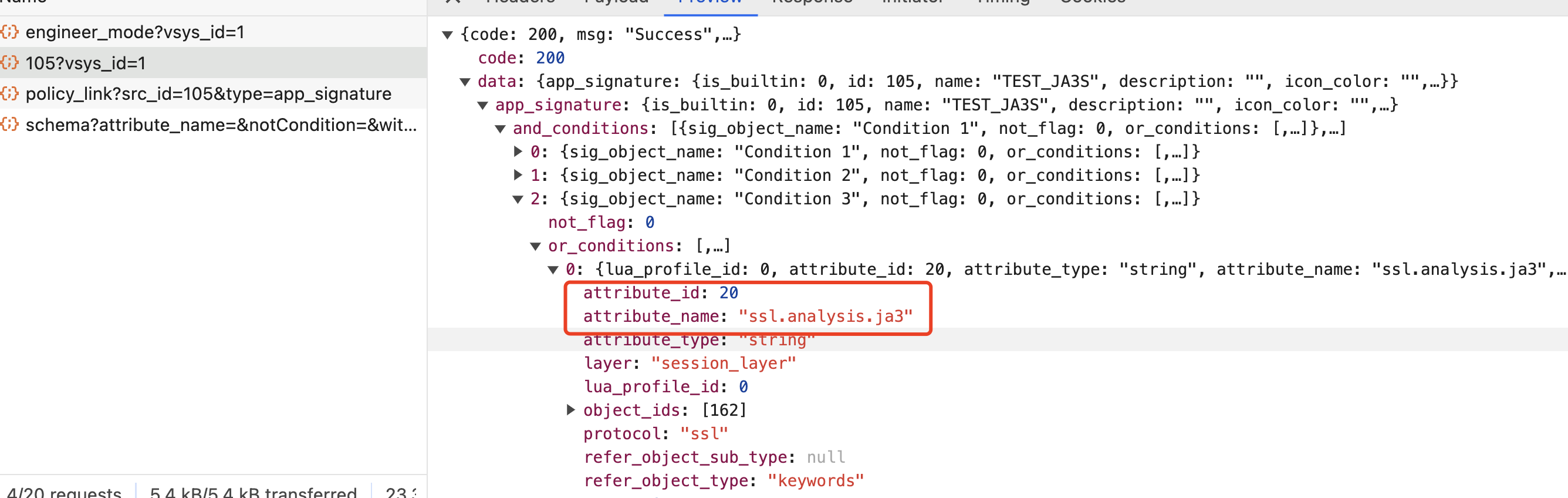Select the engineer_mode?vsys_id=1 request name
The width and height of the screenshot is (1568, 498).
(134, 32)
